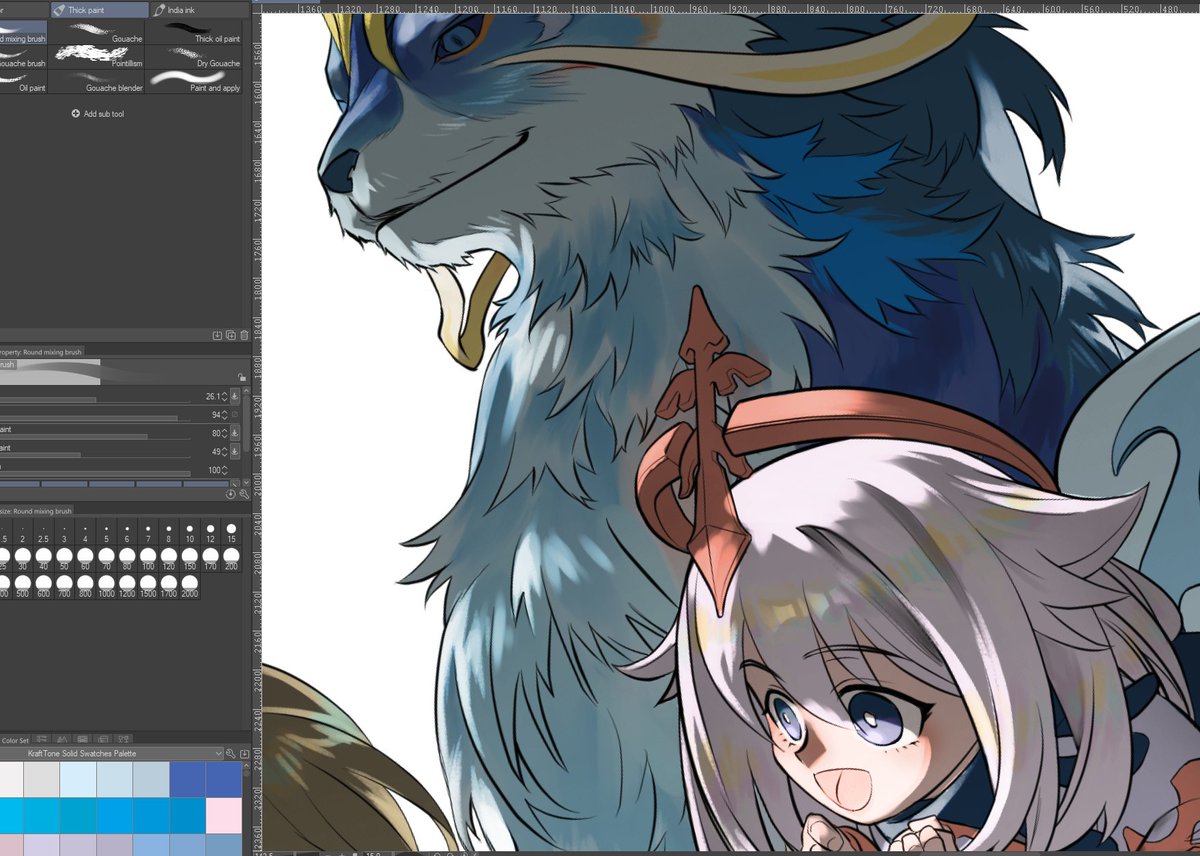The height and width of the screenshot is (856, 1200).
Task: Open brush size dynamics button beside 26.1
Action: (235, 397)
